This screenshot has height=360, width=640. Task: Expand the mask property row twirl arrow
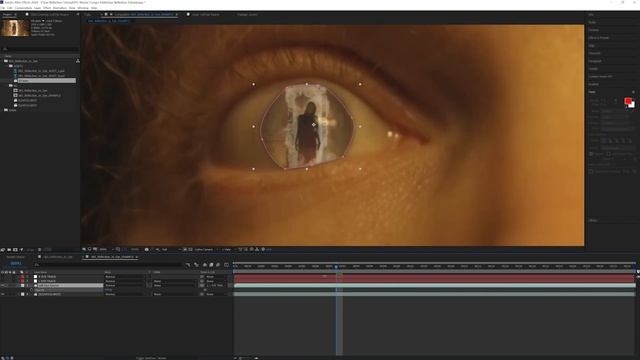tap(32, 290)
